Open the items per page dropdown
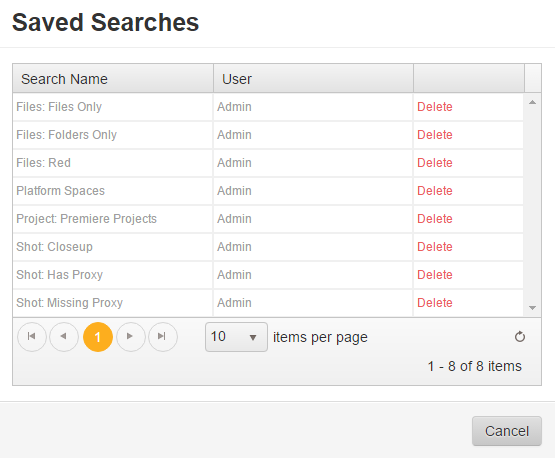The image size is (555, 458). tap(236, 337)
